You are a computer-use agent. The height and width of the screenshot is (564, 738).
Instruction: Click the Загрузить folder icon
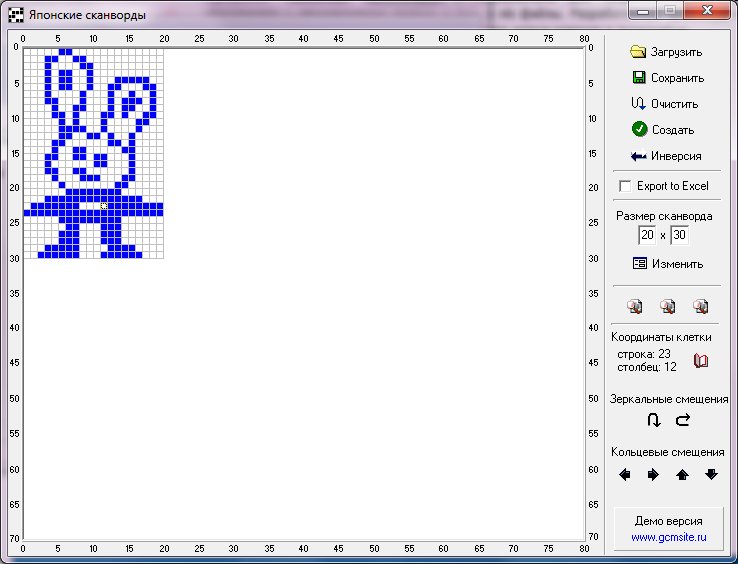point(638,51)
